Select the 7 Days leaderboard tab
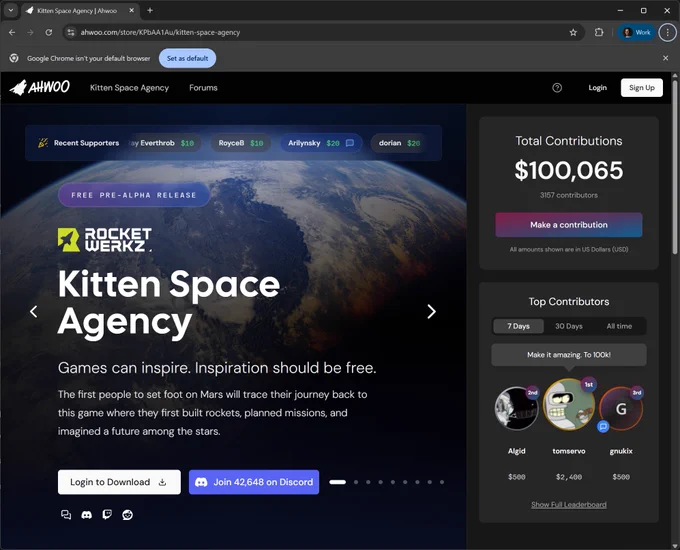Screen dimensions: 680x550 click(518, 326)
